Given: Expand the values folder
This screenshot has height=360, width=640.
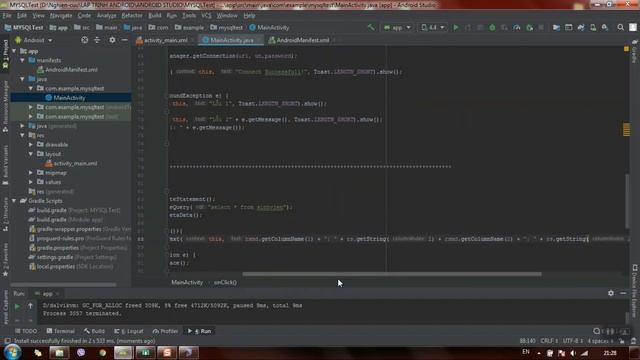Looking at the screenshot, I should [31, 182].
